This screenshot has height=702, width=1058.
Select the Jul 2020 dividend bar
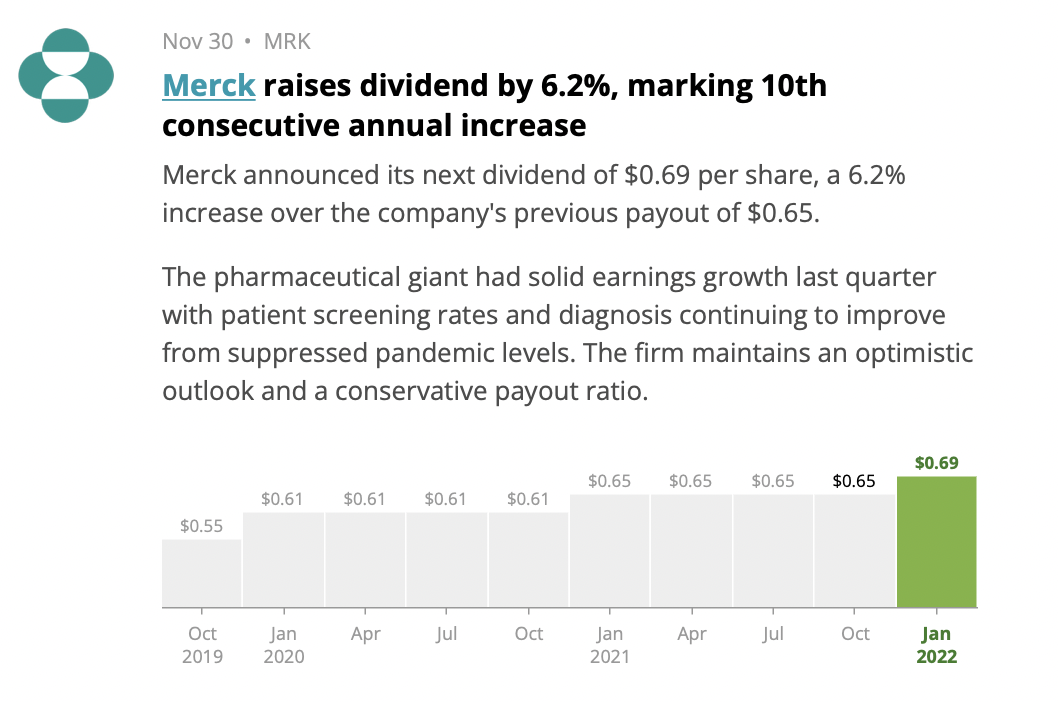[x=447, y=560]
